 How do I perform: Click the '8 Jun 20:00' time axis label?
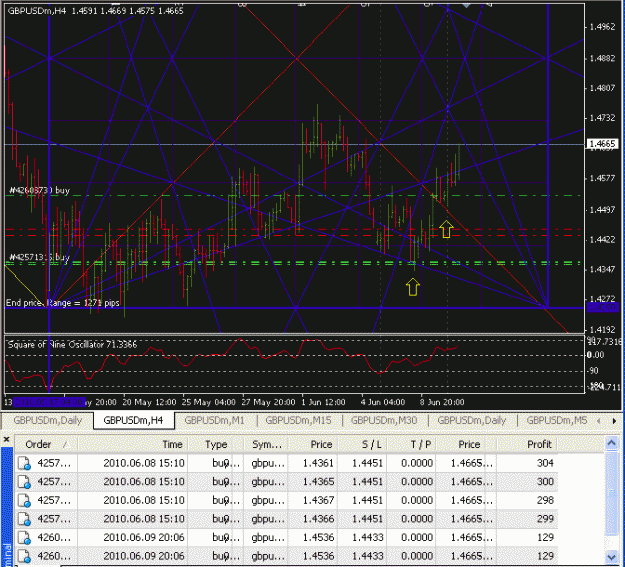pyautogui.click(x=442, y=402)
